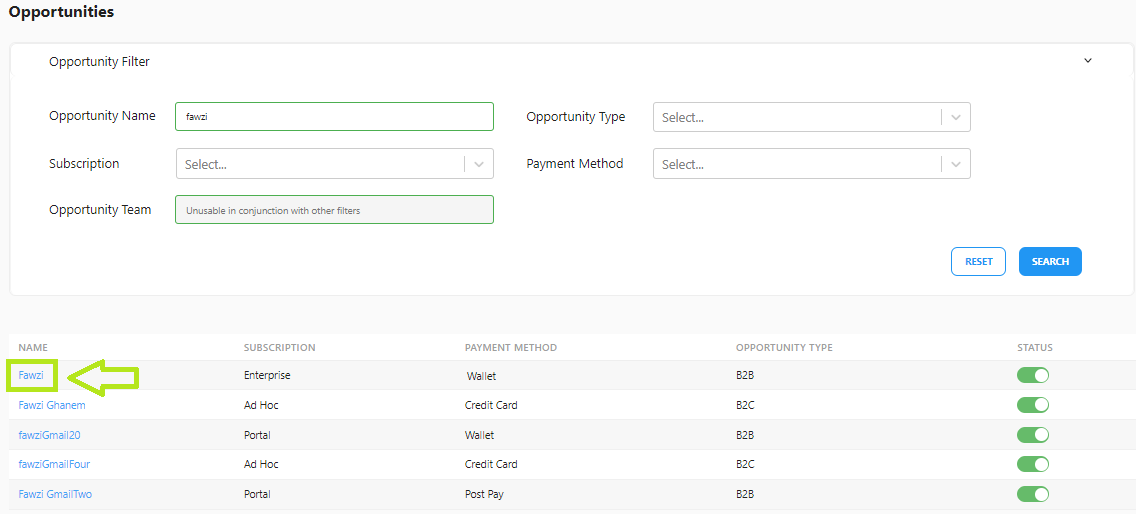The image size is (1136, 514).
Task: Open the fawziGmailFour opportunity link
Action: 54,464
